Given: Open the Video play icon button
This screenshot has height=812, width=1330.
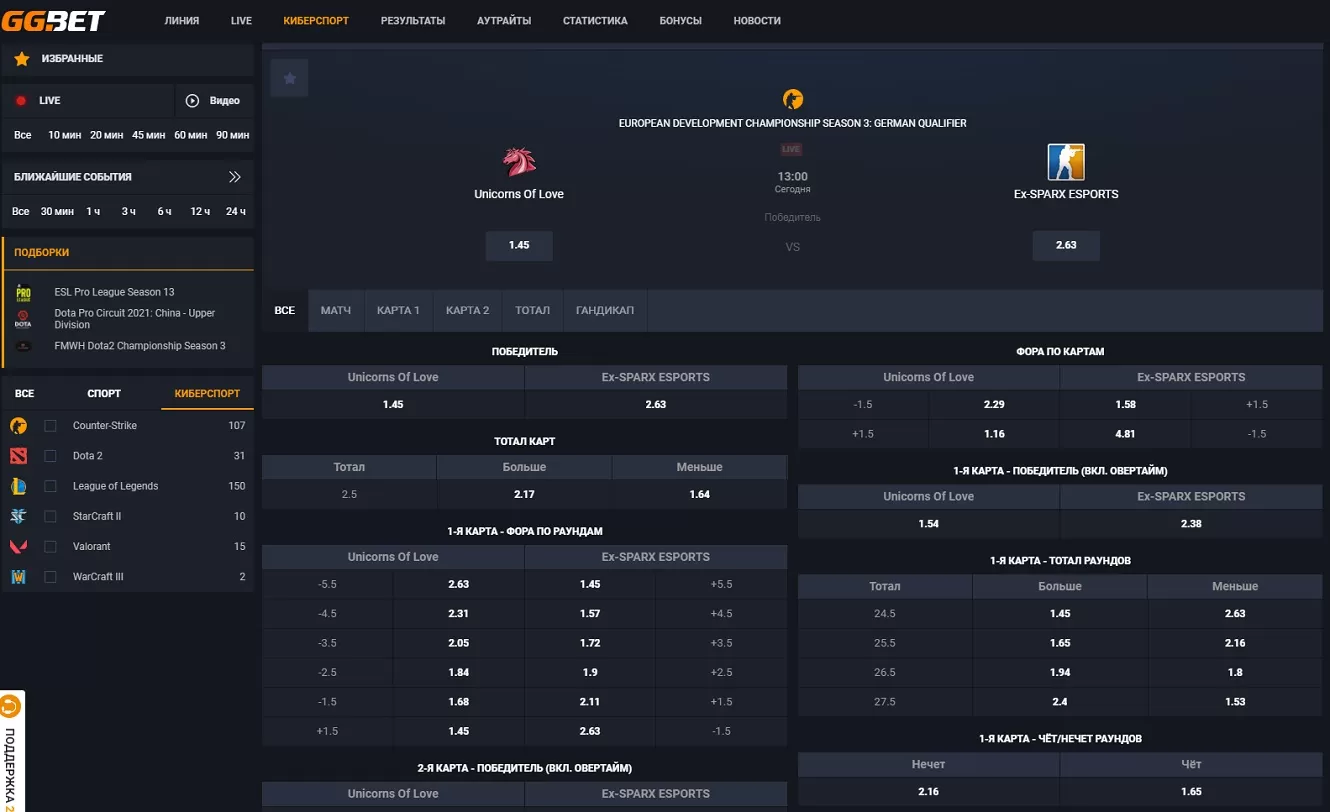Looking at the screenshot, I should click(192, 101).
